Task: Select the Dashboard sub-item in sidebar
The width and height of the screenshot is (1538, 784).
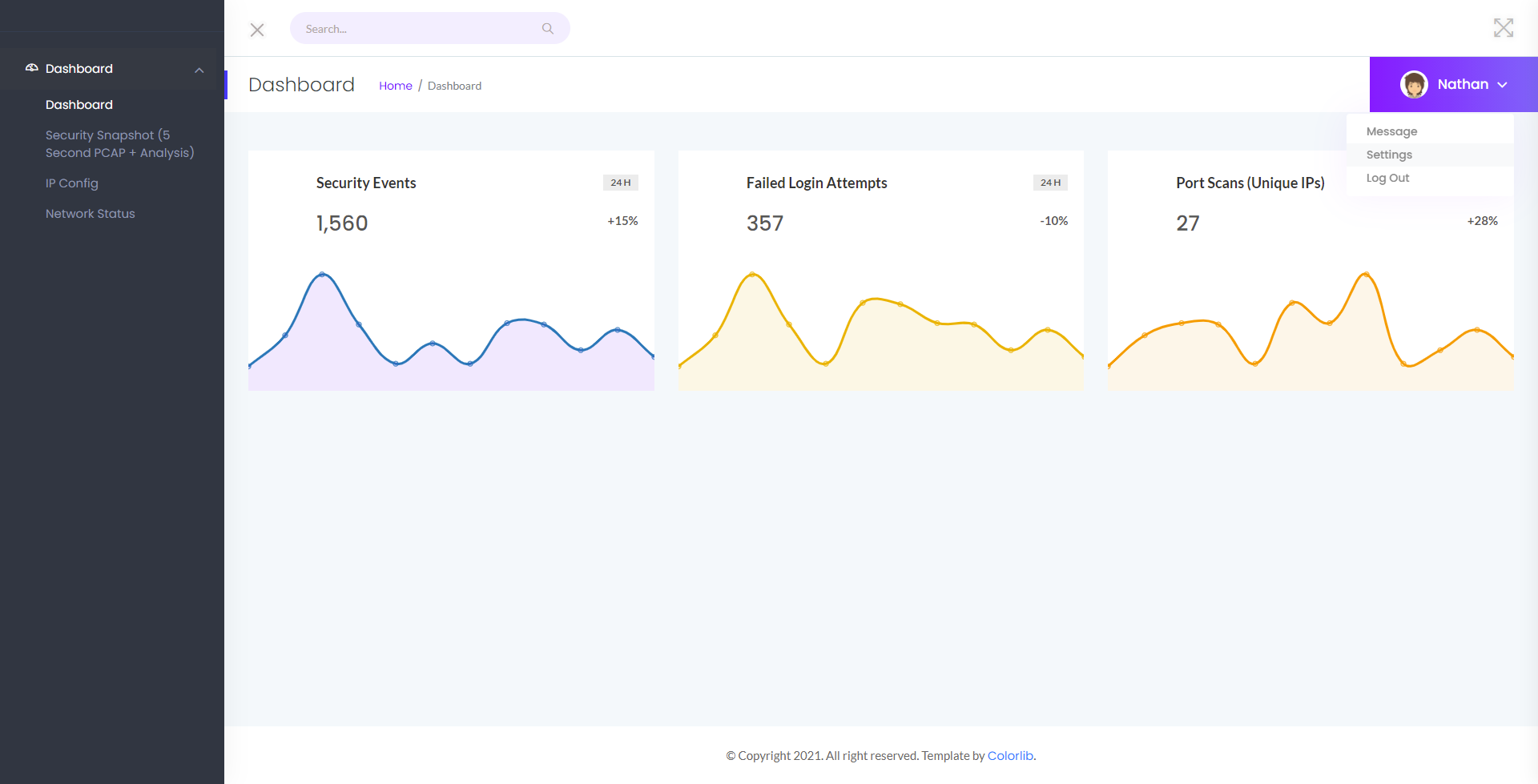Action: [79, 105]
